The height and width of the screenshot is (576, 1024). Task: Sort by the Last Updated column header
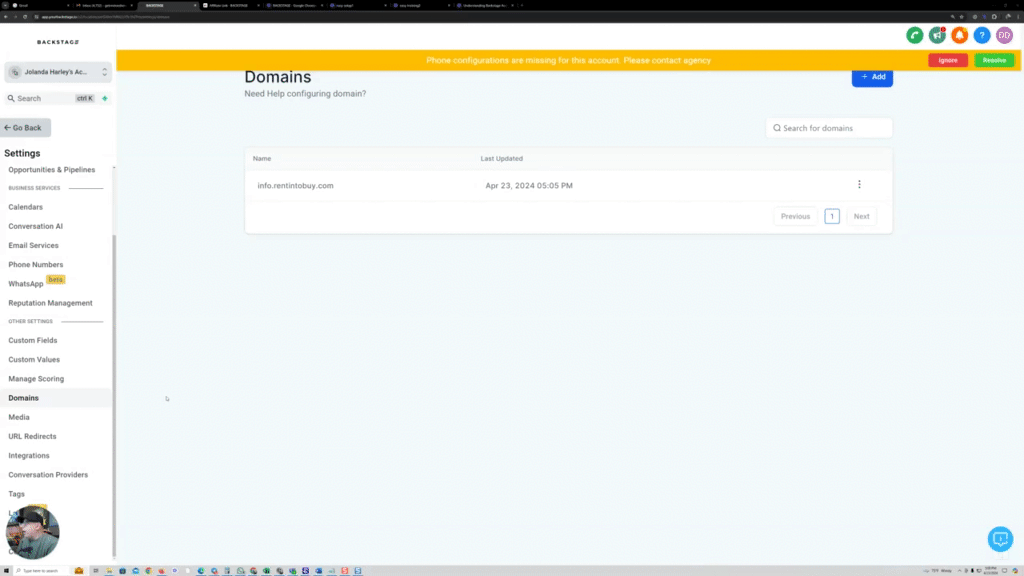500,158
